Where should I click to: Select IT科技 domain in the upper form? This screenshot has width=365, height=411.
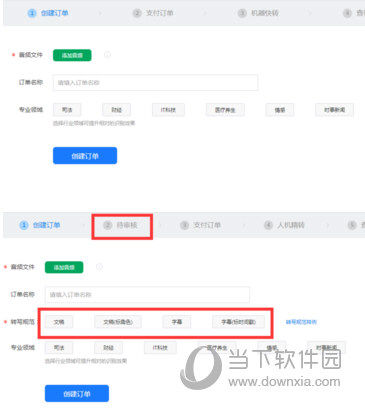pos(168,110)
